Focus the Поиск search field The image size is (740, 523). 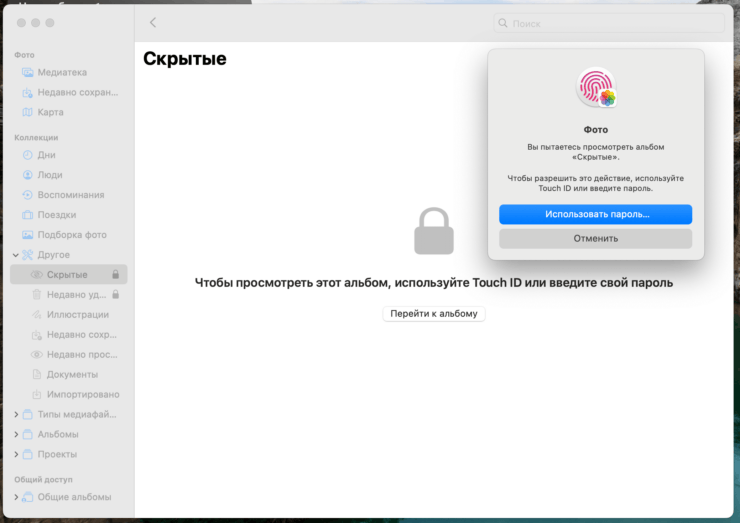pos(609,23)
